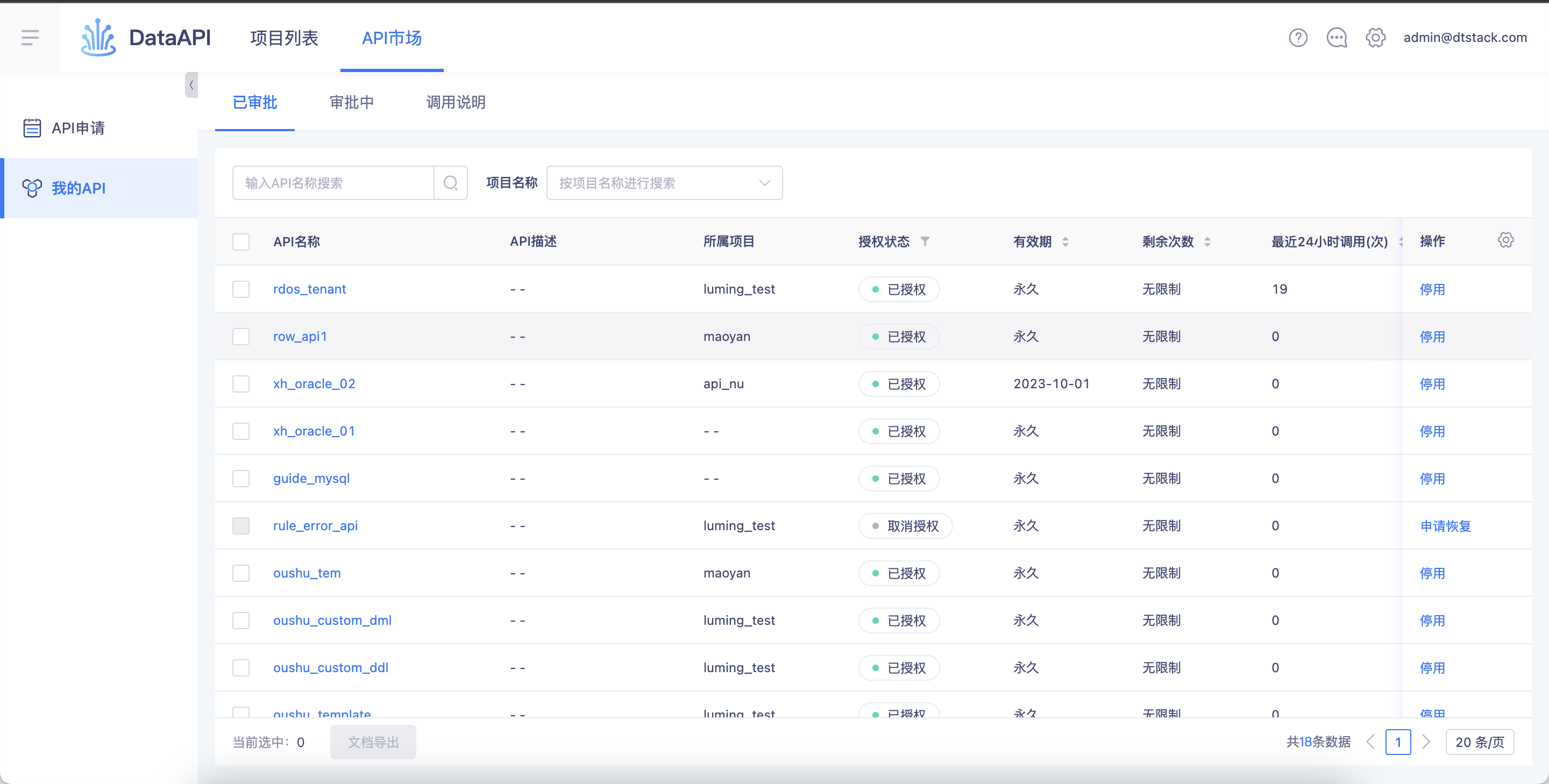1549x784 pixels.
Task: Check the rdos_tenant row checkbox
Action: (240, 289)
